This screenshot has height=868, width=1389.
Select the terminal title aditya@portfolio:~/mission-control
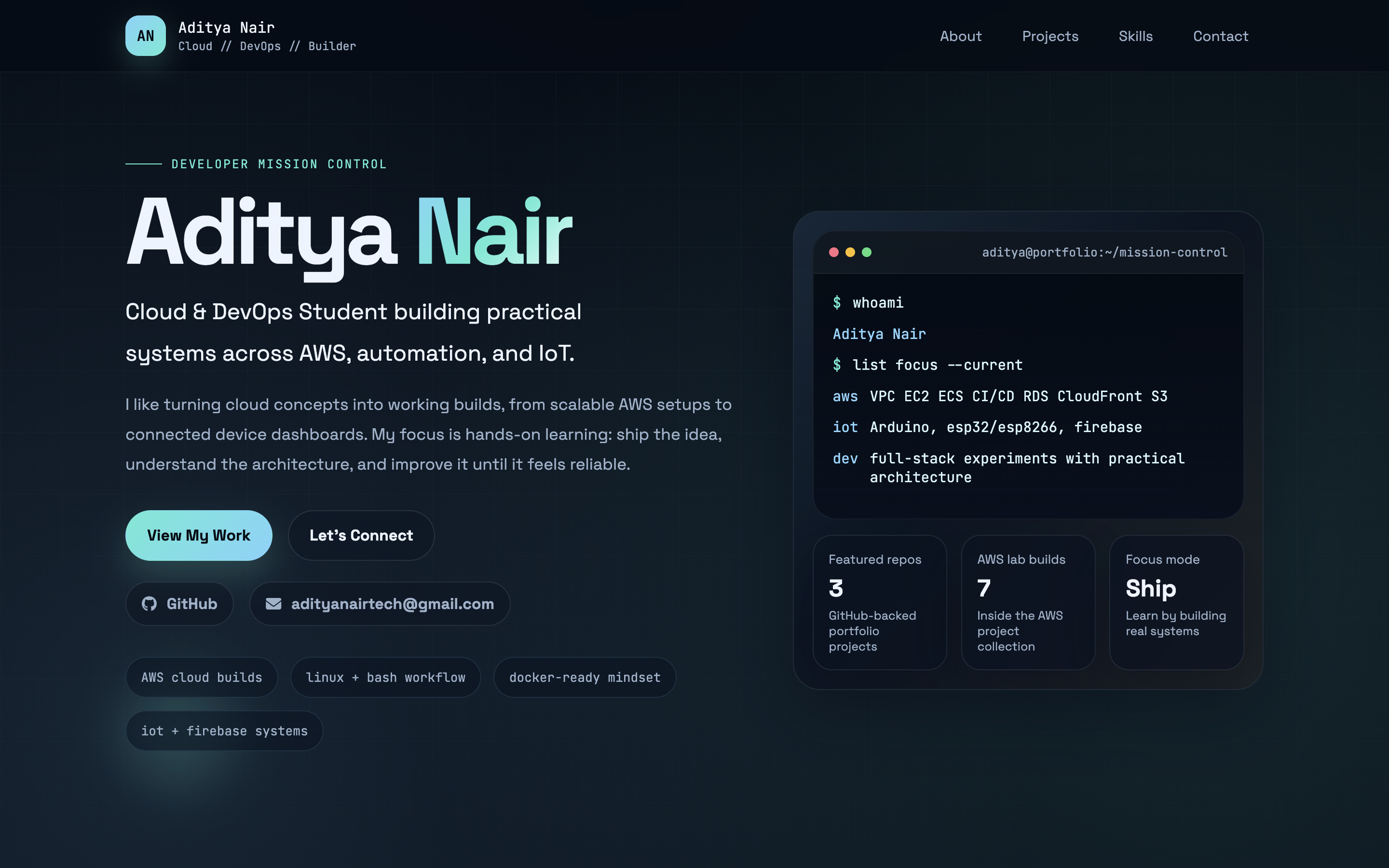click(x=1104, y=252)
